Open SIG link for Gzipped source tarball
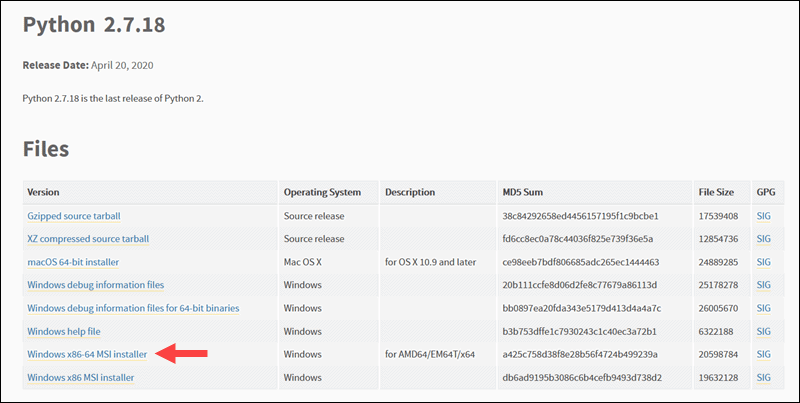The width and height of the screenshot is (800, 403). pos(764,216)
